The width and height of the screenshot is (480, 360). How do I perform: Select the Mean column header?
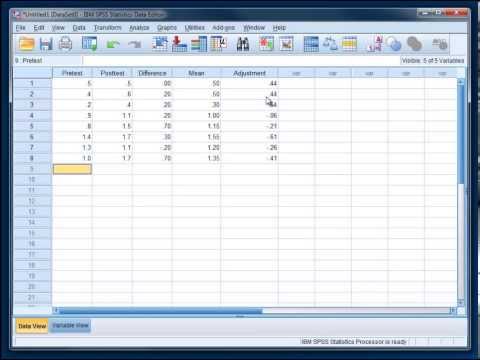(x=196, y=73)
